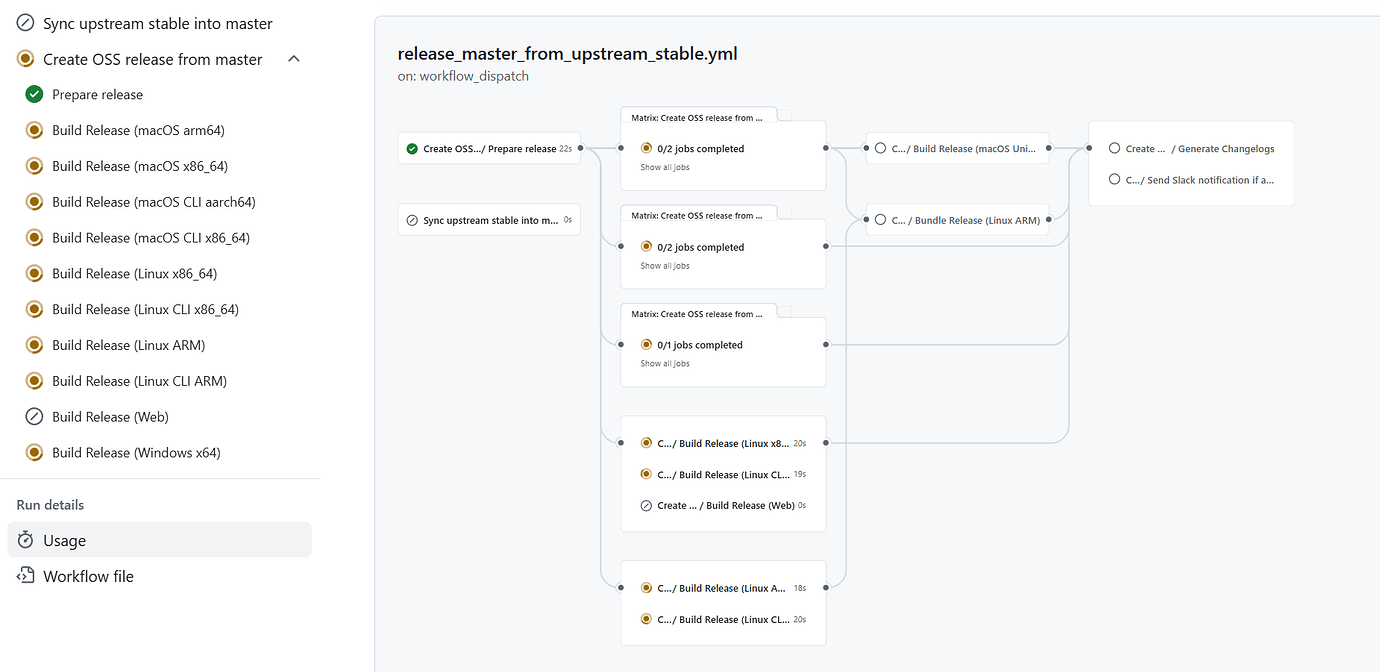Show all jobs in the 0/1 jobs completed matrix

point(665,364)
